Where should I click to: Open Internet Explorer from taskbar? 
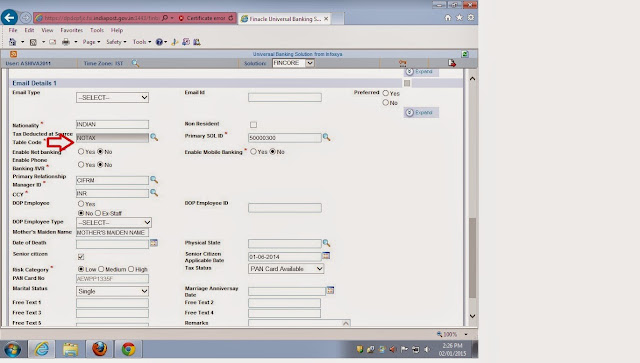(41, 350)
